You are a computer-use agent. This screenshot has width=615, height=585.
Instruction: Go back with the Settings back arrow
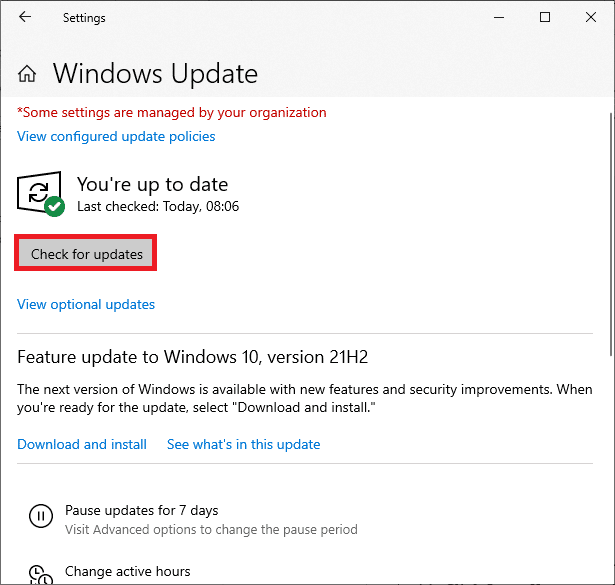tap(25, 17)
